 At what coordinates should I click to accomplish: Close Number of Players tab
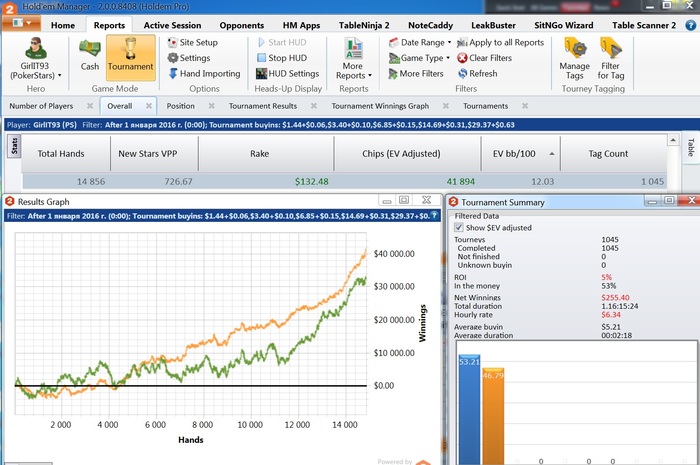pyautogui.click(x=90, y=106)
